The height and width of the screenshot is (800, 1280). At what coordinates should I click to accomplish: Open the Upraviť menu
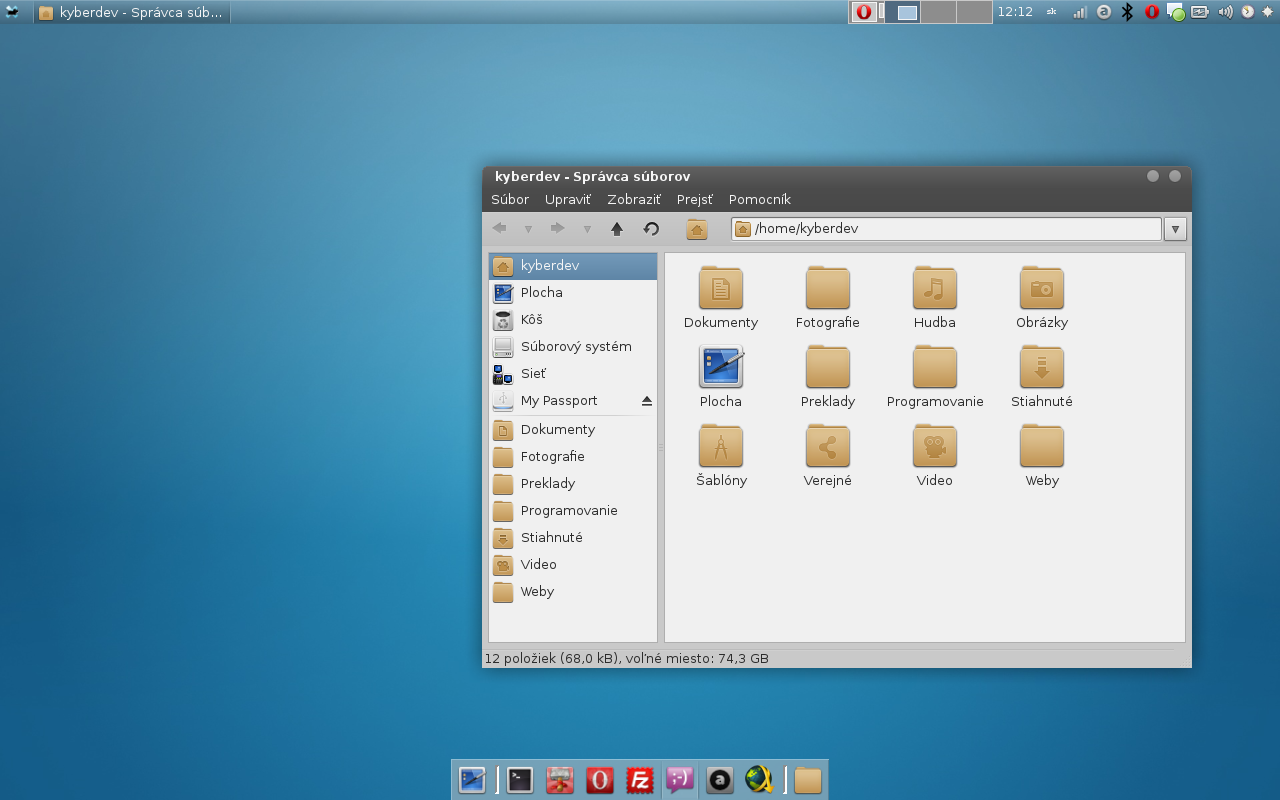568,199
